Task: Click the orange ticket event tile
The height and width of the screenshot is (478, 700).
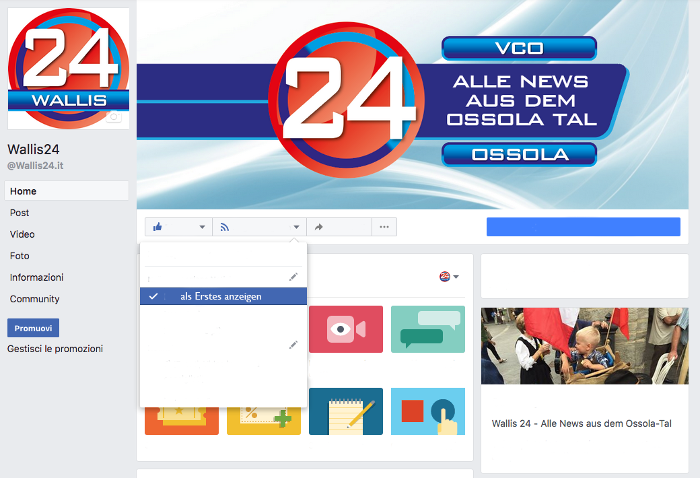Action: tap(182, 421)
